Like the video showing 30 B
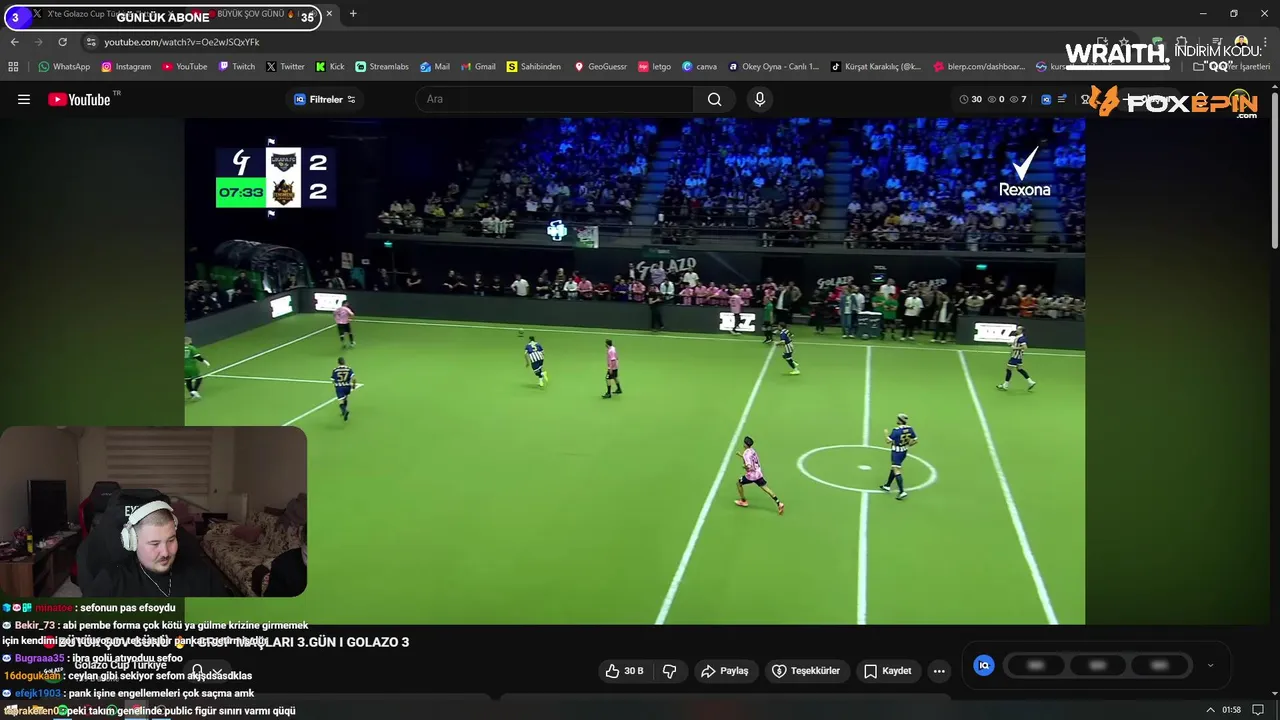 (625, 671)
